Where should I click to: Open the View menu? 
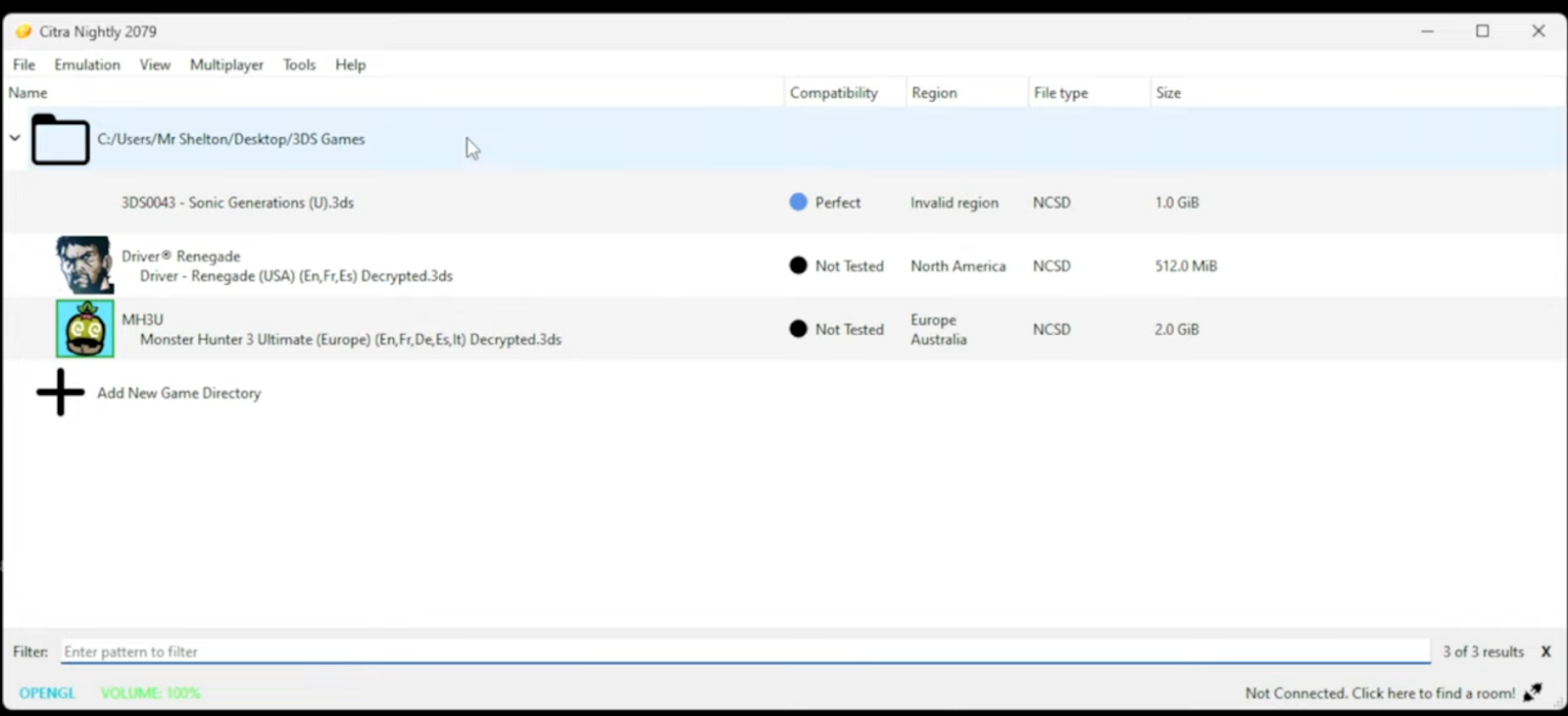pyautogui.click(x=155, y=65)
